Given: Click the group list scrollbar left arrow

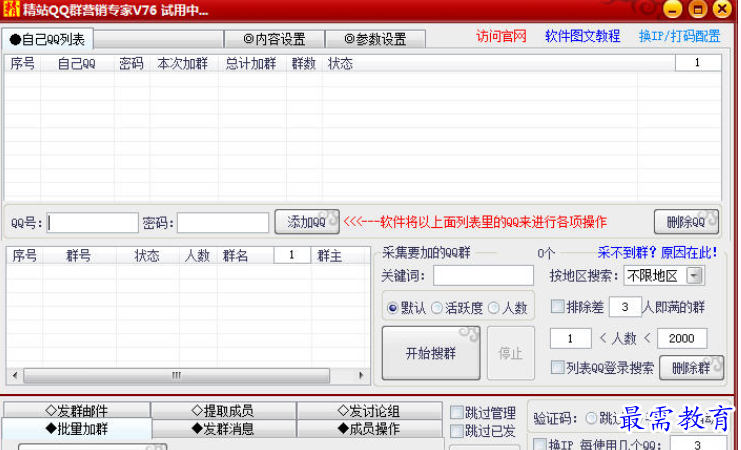Looking at the screenshot, I should 15,375.
